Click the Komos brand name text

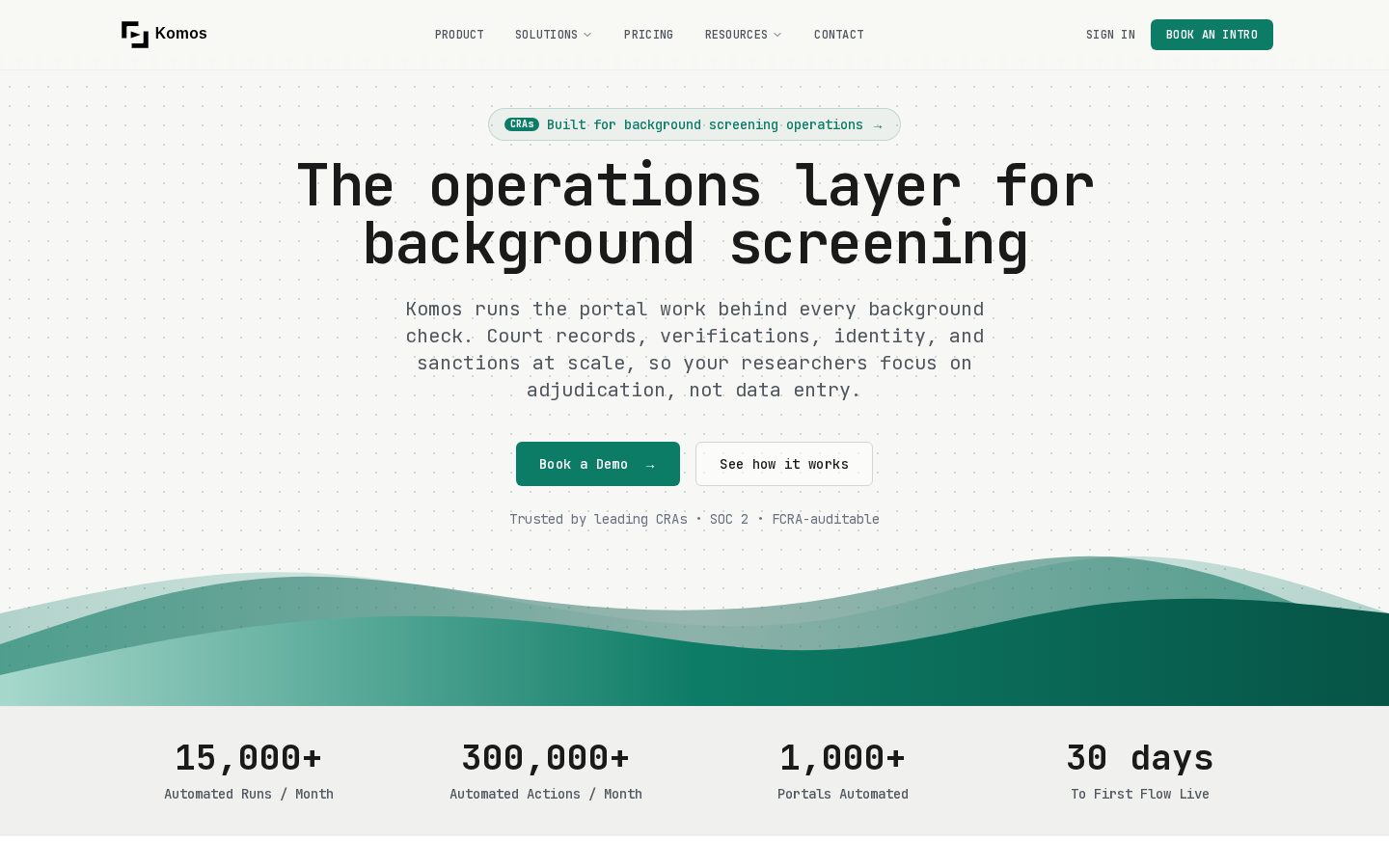pyautogui.click(x=180, y=34)
